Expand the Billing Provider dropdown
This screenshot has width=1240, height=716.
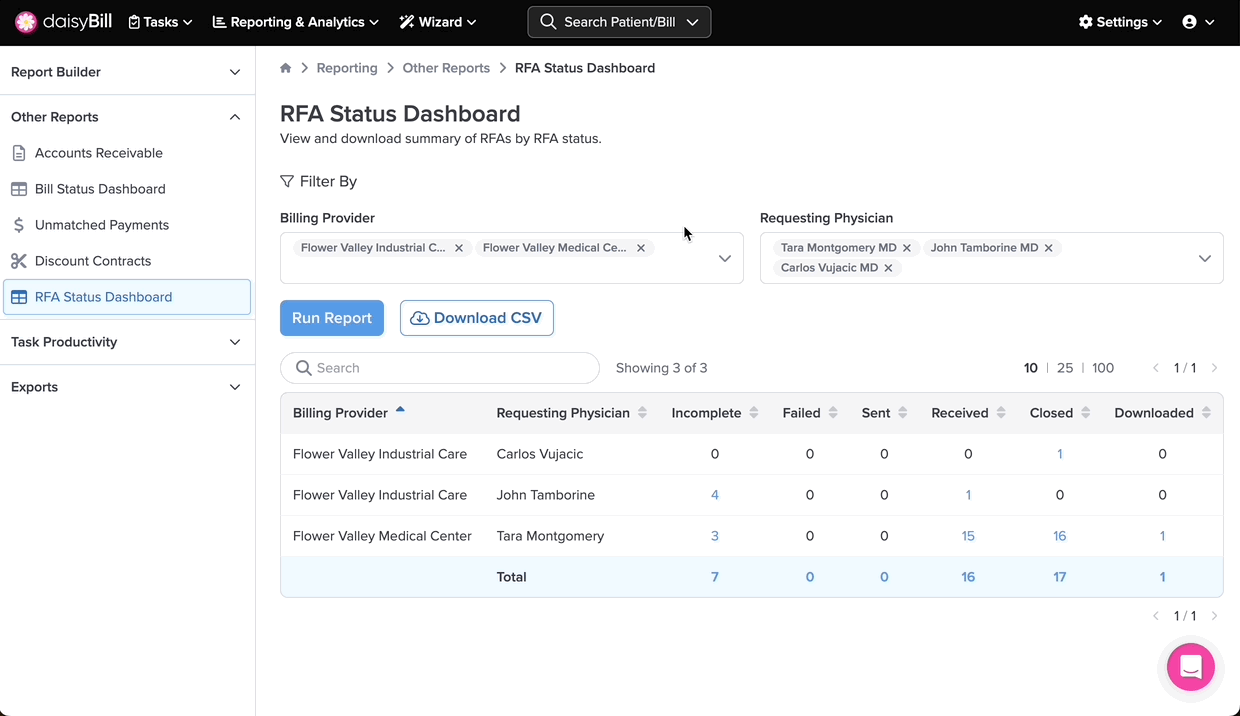pyautogui.click(x=724, y=258)
